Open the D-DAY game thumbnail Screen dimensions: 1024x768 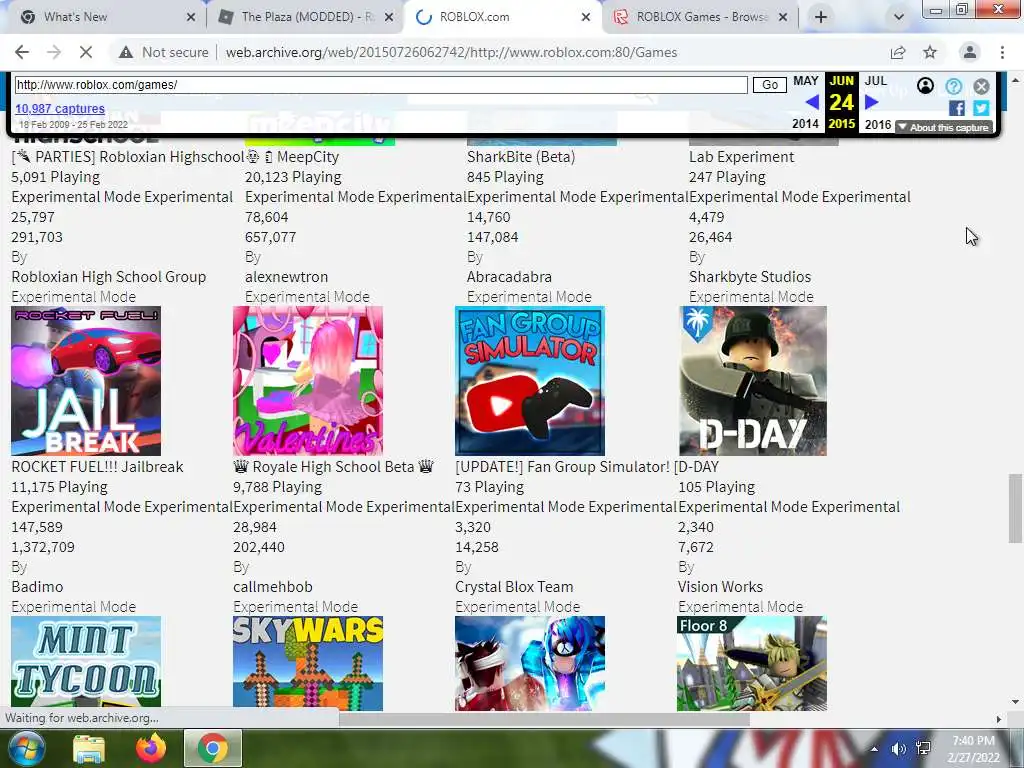click(x=753, y=381)
